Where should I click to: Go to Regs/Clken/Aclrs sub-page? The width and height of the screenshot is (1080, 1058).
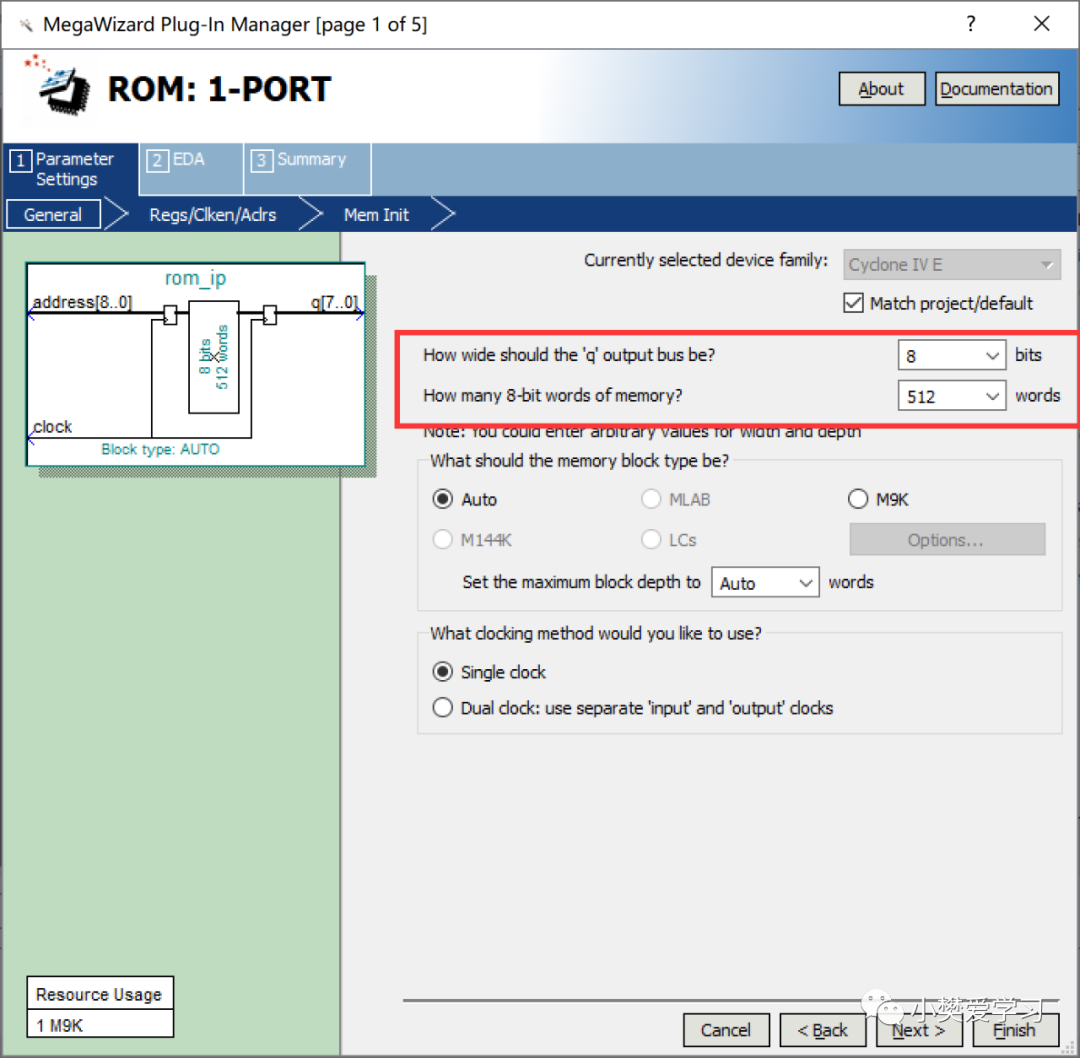pyautogui.click(x=213, y=214)
